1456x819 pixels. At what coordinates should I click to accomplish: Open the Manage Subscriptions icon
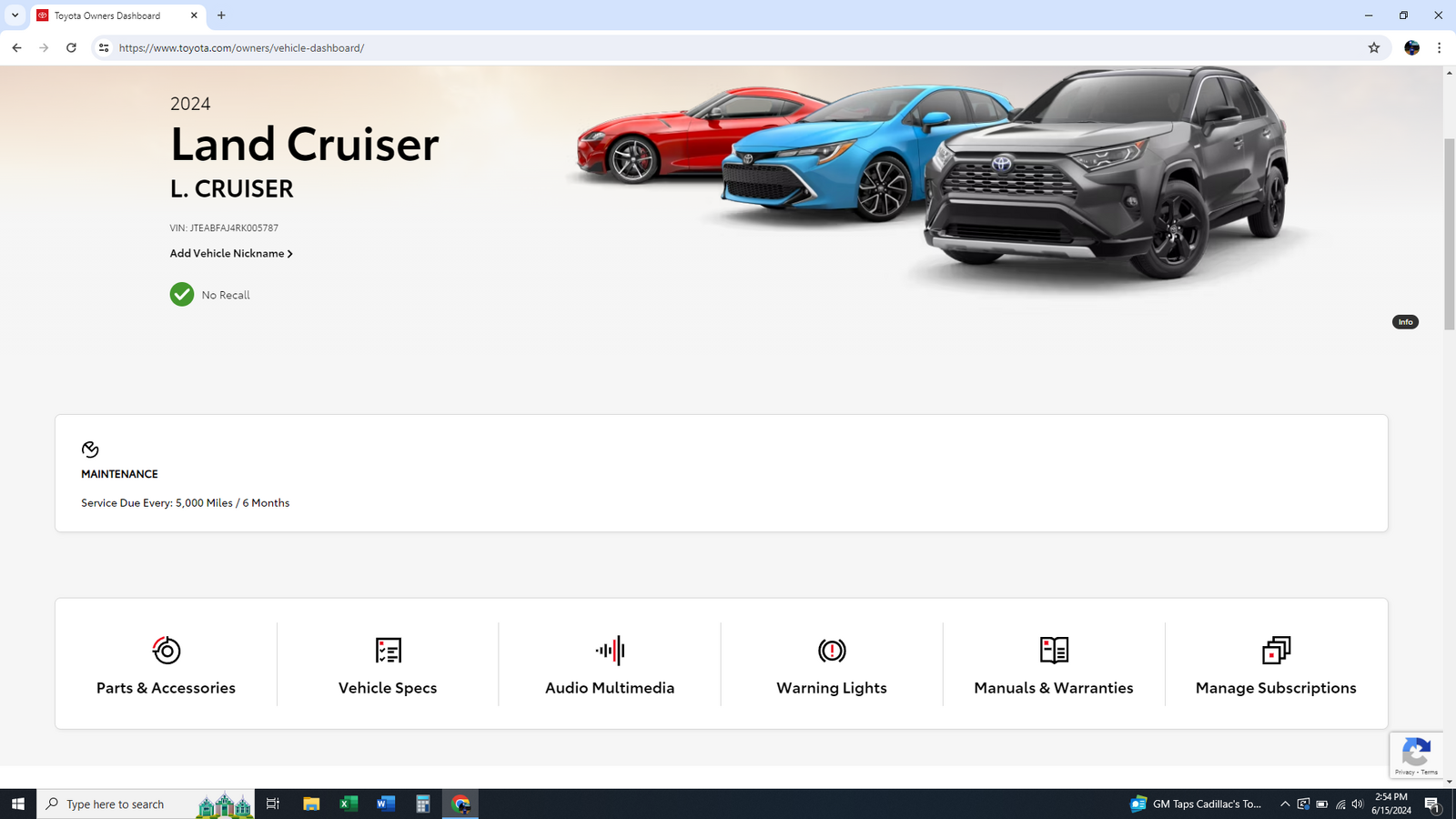coord(1276,650)
